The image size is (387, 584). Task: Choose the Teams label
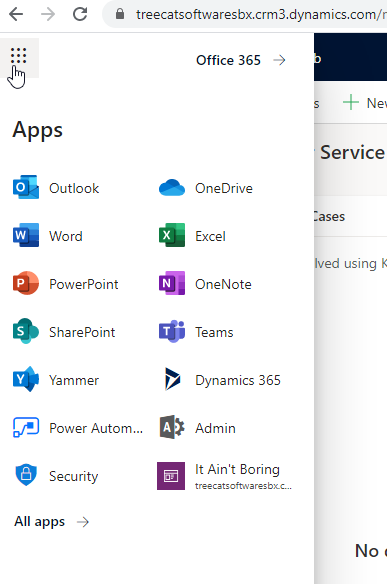(x=214, y=332)
